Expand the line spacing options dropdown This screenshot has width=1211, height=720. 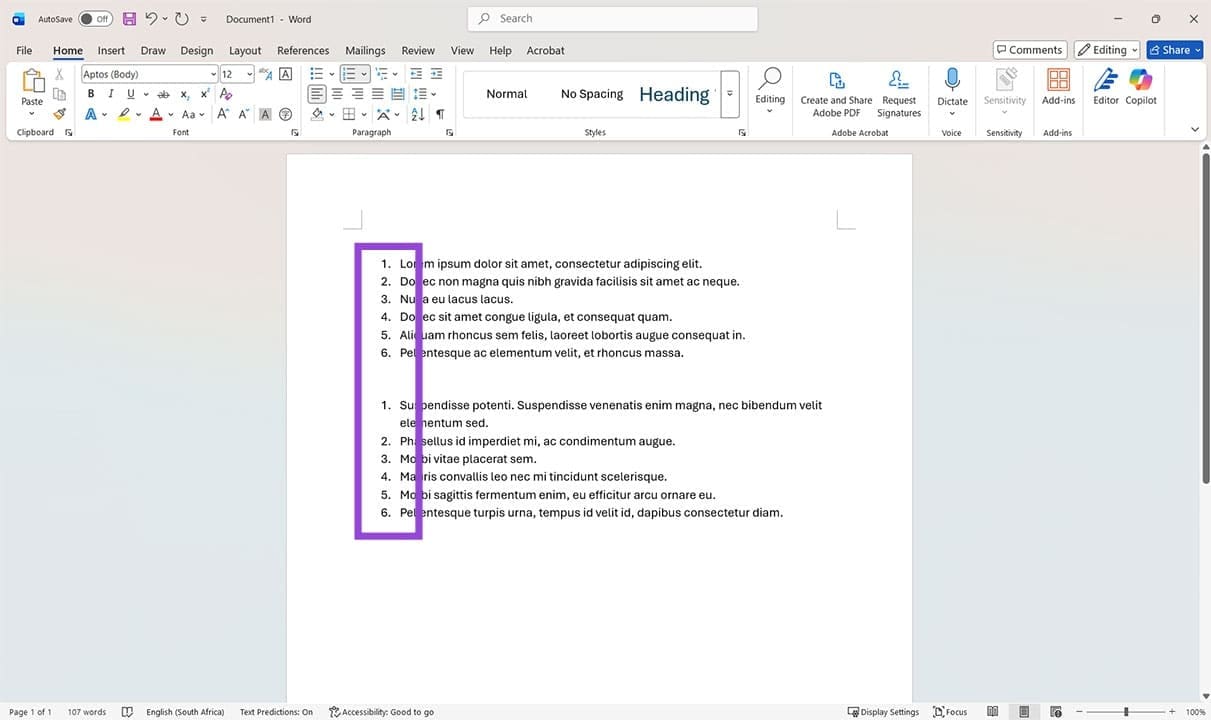(432, 93)
